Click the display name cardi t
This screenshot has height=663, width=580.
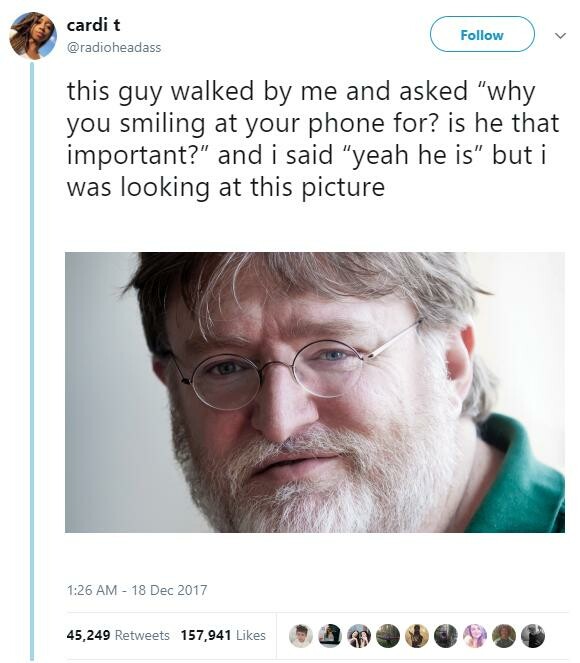[93, 25]
